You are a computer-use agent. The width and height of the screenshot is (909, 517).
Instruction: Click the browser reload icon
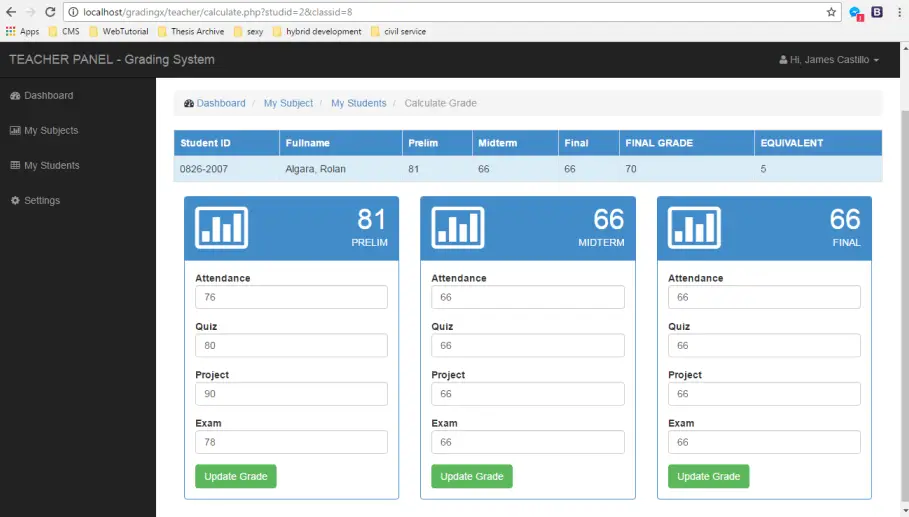pos(50,12)
